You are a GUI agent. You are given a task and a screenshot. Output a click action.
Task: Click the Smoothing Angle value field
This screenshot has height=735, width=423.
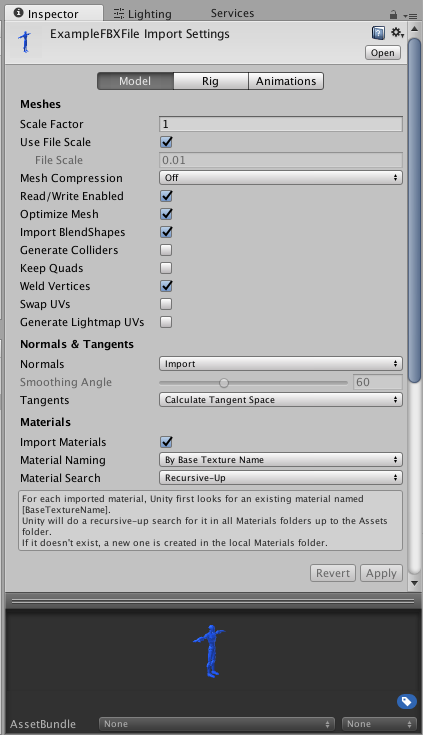click(x=378, y=382)
